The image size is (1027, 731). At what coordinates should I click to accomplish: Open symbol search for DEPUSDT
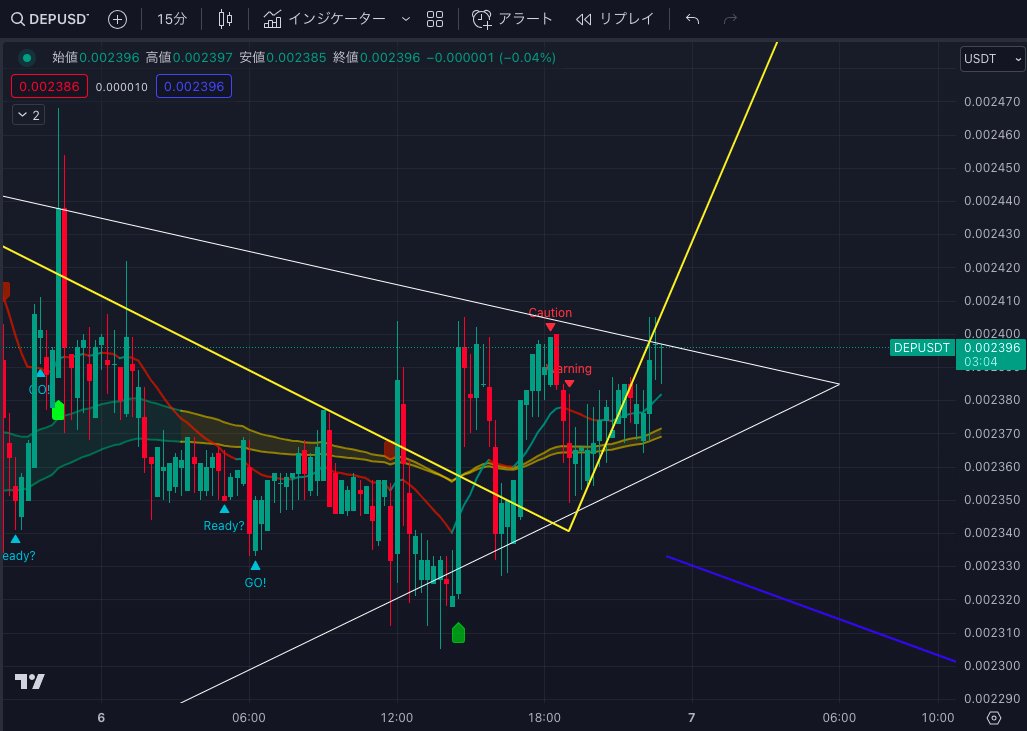[x=50, y=19]
